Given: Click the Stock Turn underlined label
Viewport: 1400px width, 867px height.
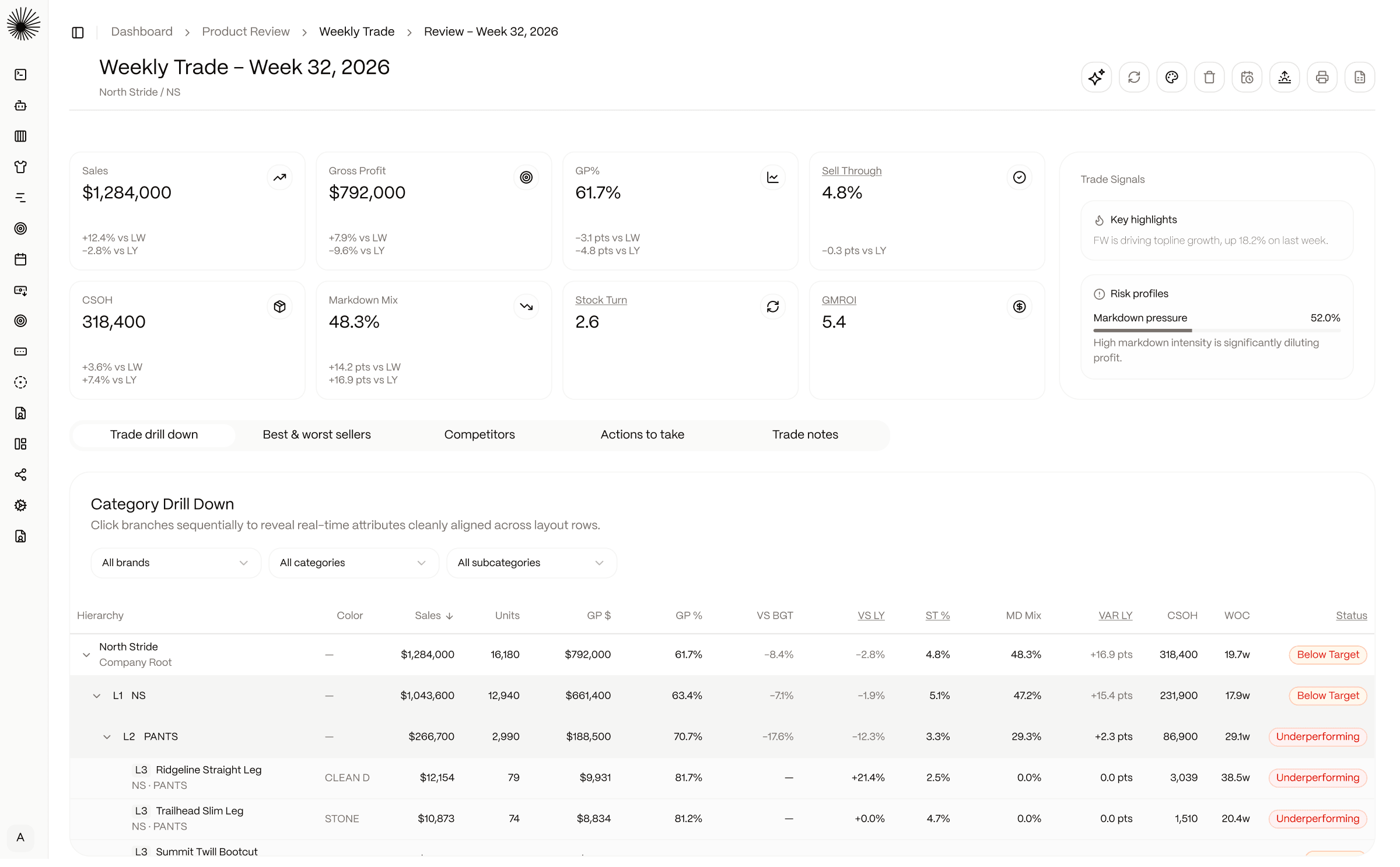Looking at the screenshot, I should coord(601,300).
